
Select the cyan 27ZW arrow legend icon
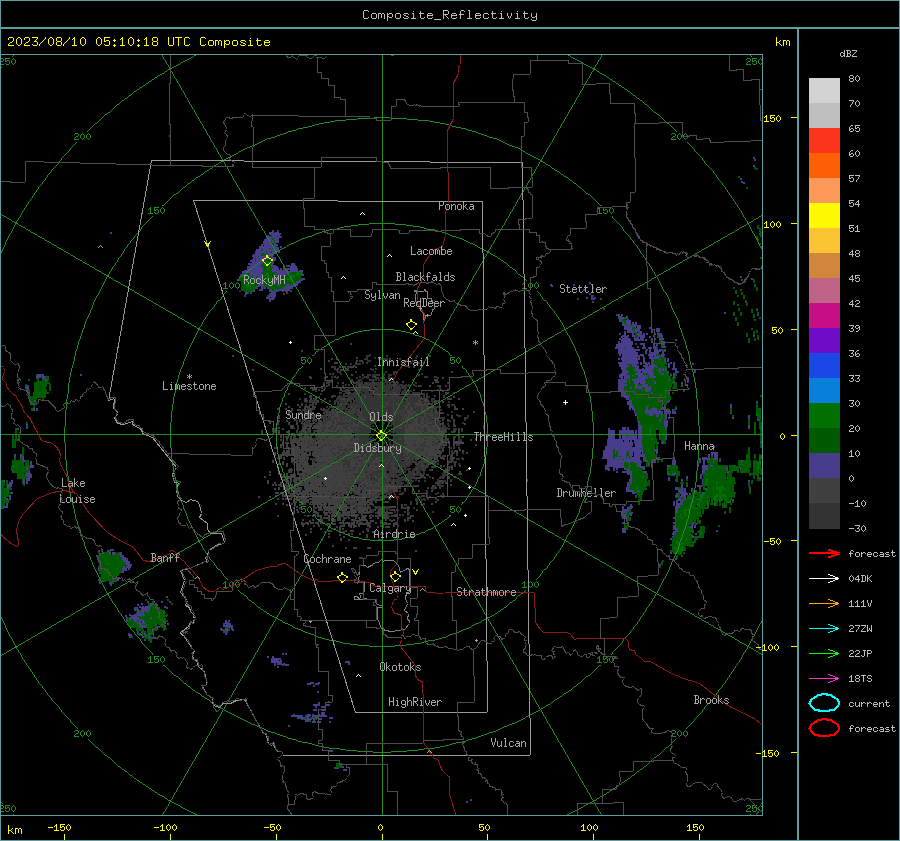coord(824,629)
